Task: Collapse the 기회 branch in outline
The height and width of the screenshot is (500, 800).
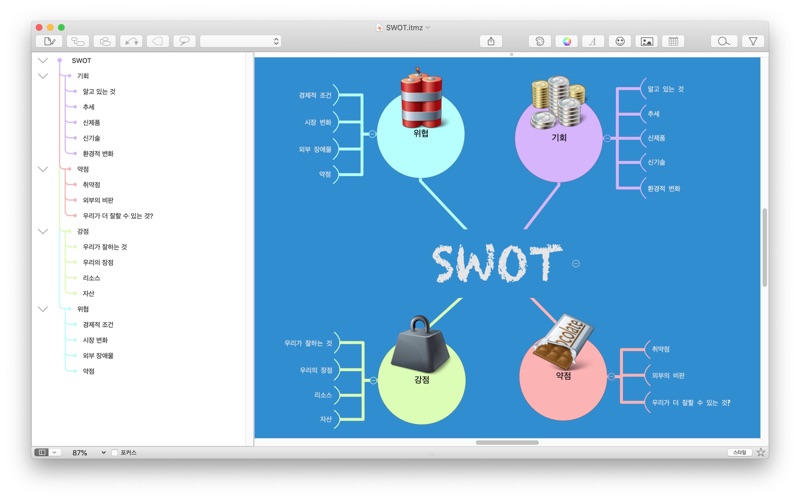Action: [43, 76]
